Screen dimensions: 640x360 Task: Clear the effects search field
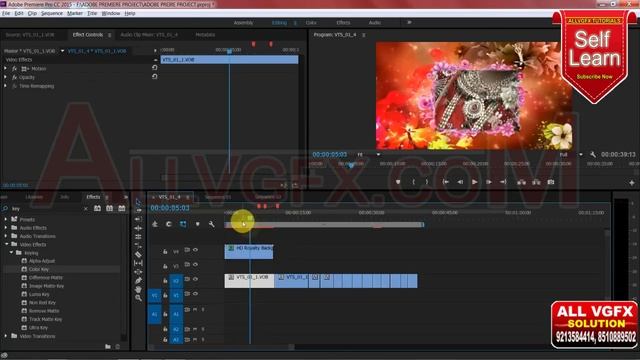coord(85,209)
